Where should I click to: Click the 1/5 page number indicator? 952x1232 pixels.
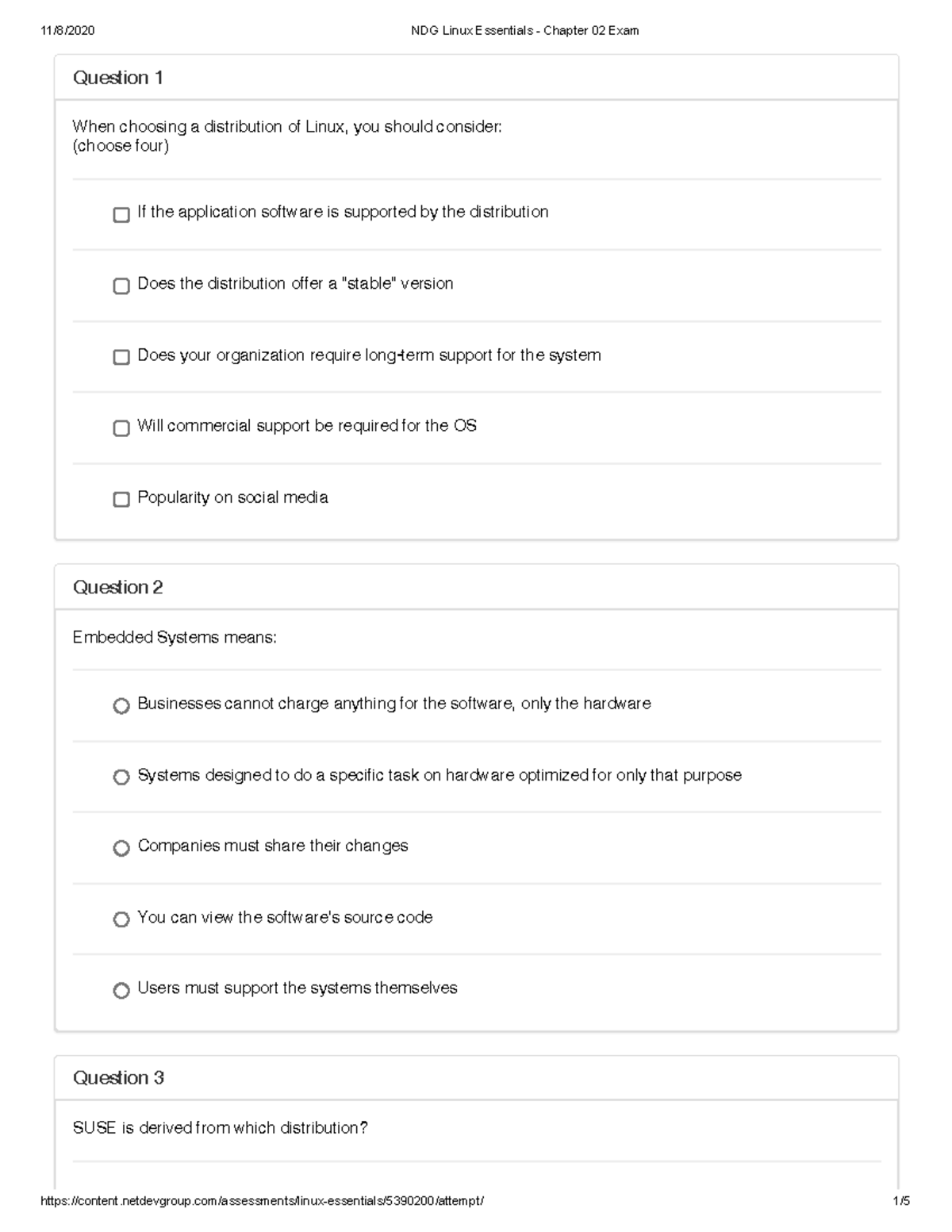click(901, 1201)
